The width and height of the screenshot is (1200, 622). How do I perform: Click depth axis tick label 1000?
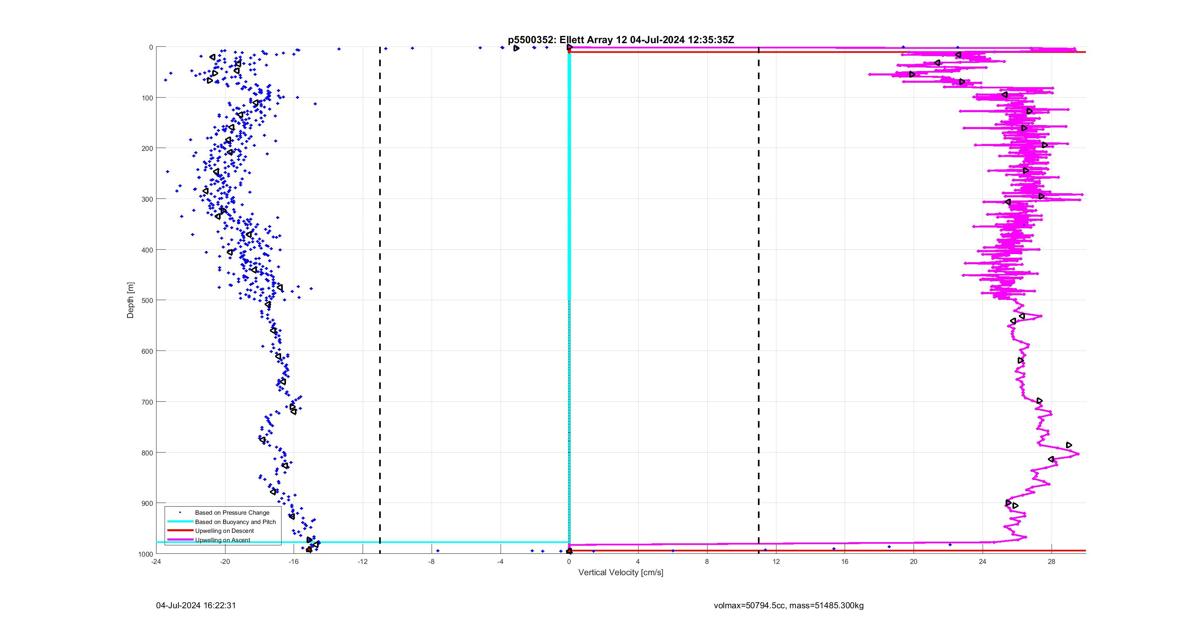click(x=146, y=553)
